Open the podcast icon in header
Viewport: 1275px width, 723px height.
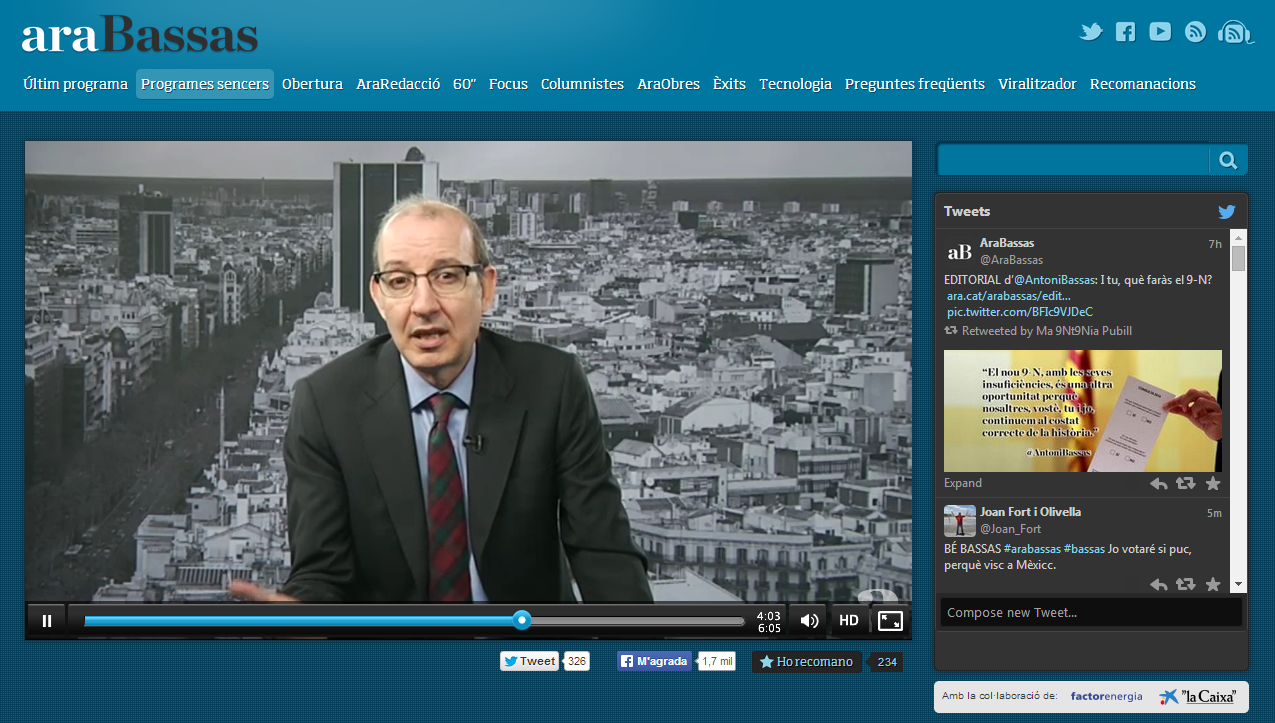1235,32
